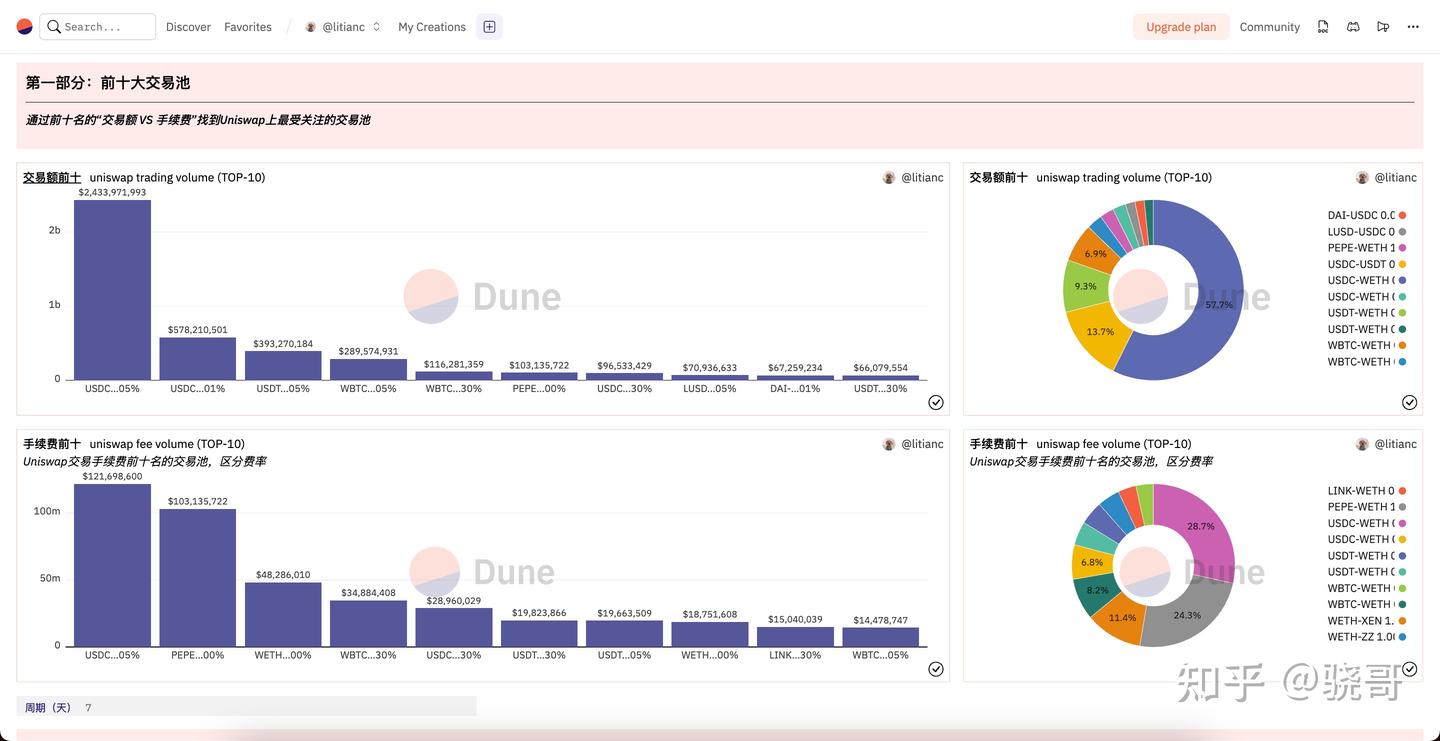This screenshot has width=1440, height=741.
Task: Select the $578,210,501 trading volume bar
Action: [198, 358]
